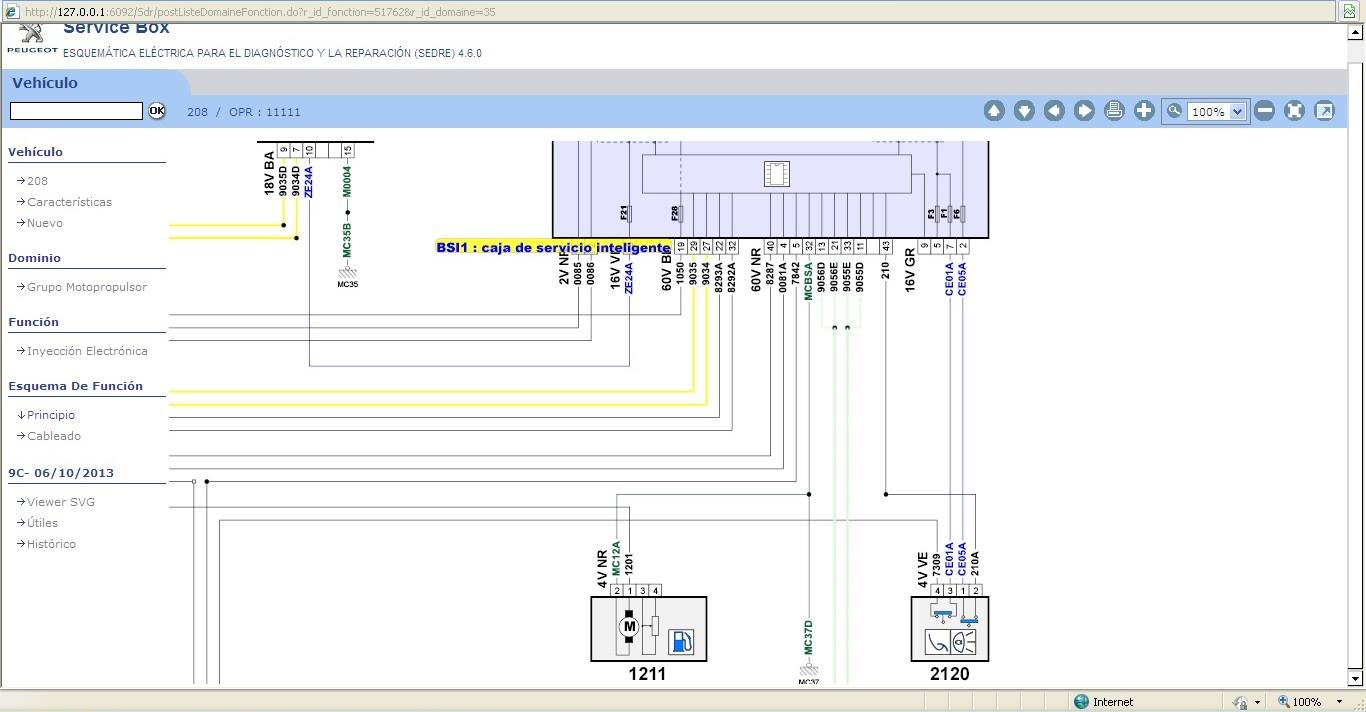Click the 9C- 06/10/2013 sidebar heading

coord(61,473)
